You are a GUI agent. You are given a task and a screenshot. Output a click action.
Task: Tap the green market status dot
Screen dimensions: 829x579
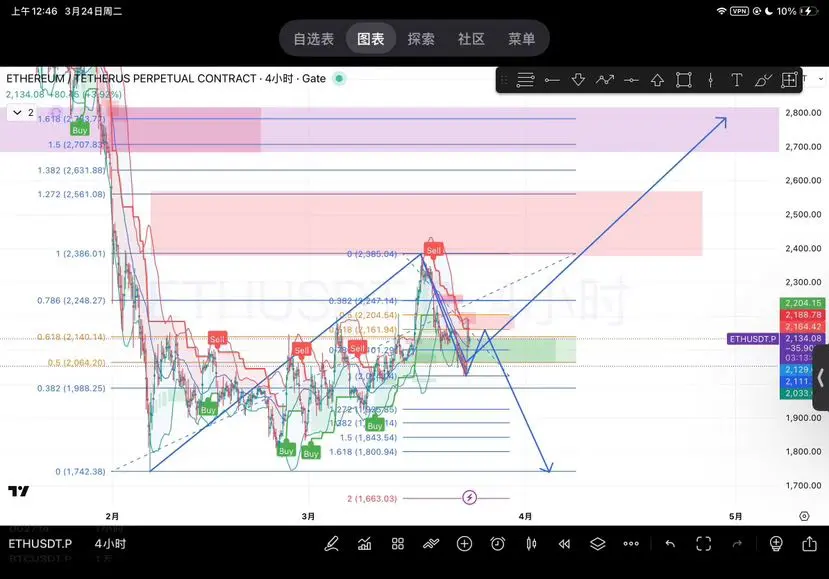point(339,79)
